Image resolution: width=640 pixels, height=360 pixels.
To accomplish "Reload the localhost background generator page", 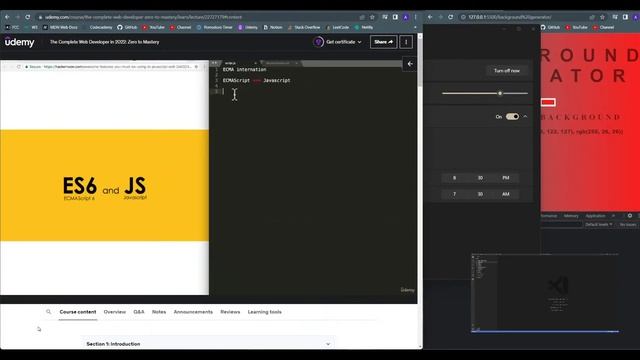I will pos(451,17).
